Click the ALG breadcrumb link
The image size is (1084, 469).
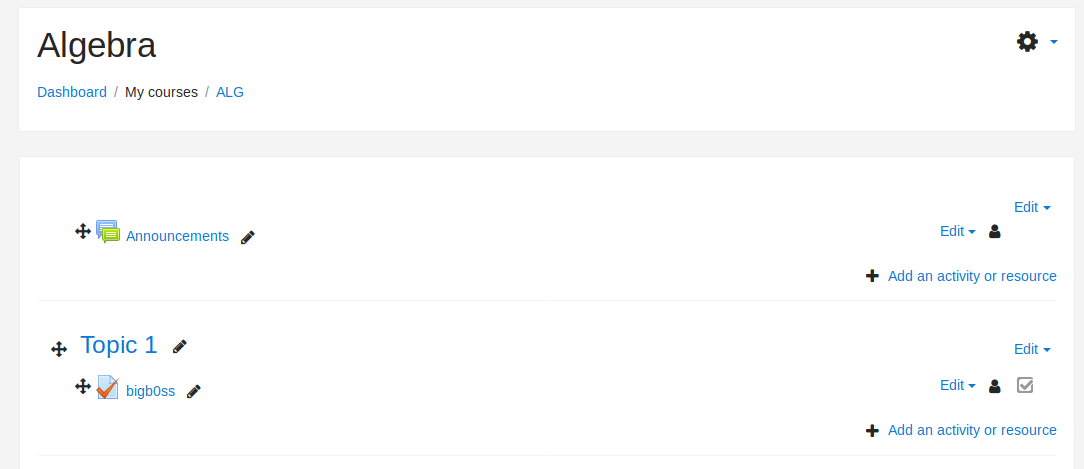tap(230, 92)
